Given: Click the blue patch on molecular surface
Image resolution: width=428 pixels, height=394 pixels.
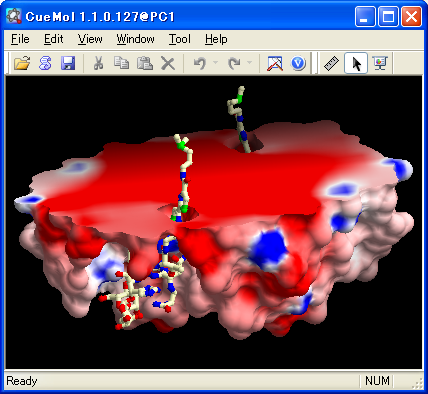Looking at the screenshot, I should click(x=268, y=248).
